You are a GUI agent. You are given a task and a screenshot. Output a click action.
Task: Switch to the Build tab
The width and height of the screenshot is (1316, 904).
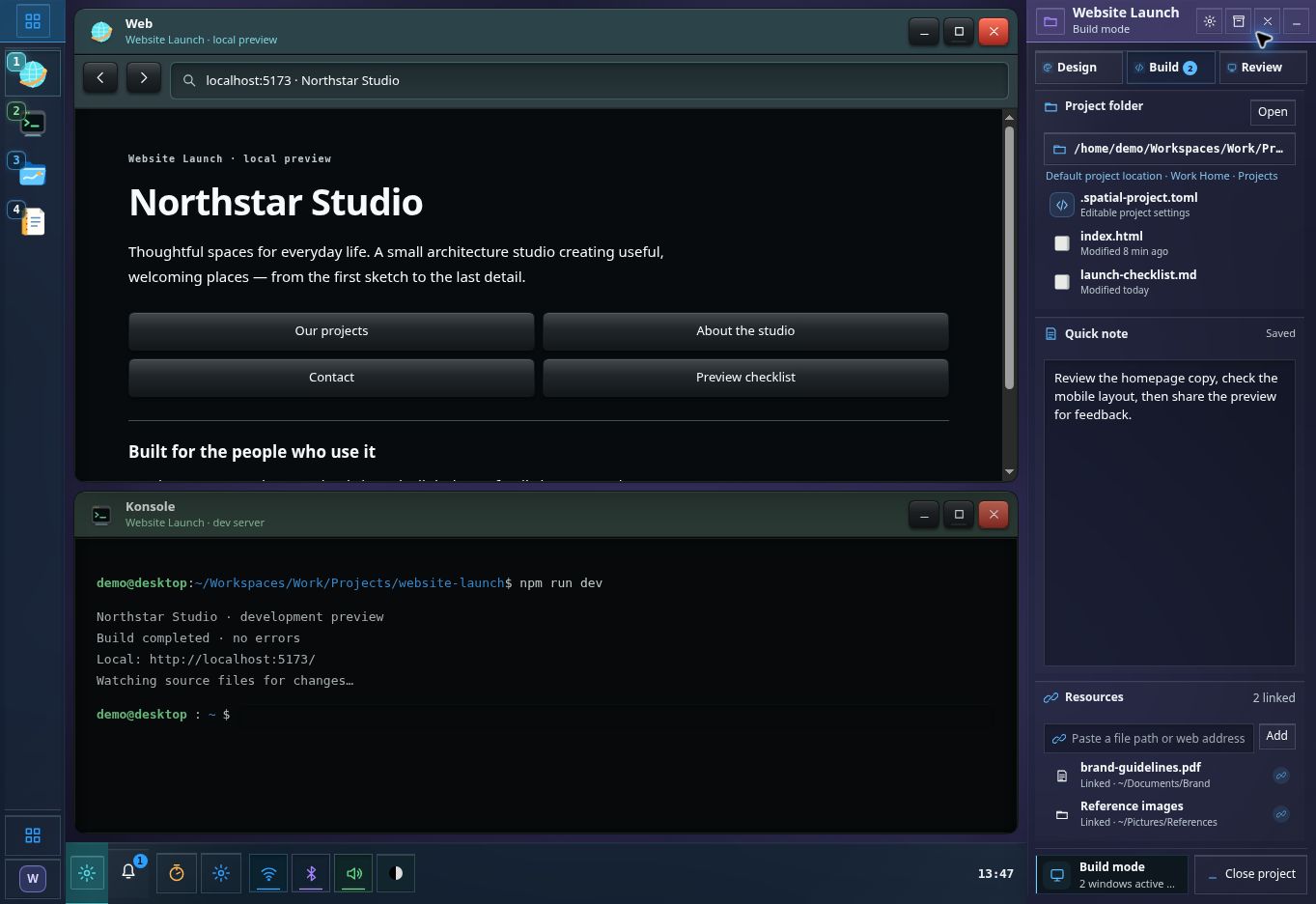click(x=1170, y=68)
